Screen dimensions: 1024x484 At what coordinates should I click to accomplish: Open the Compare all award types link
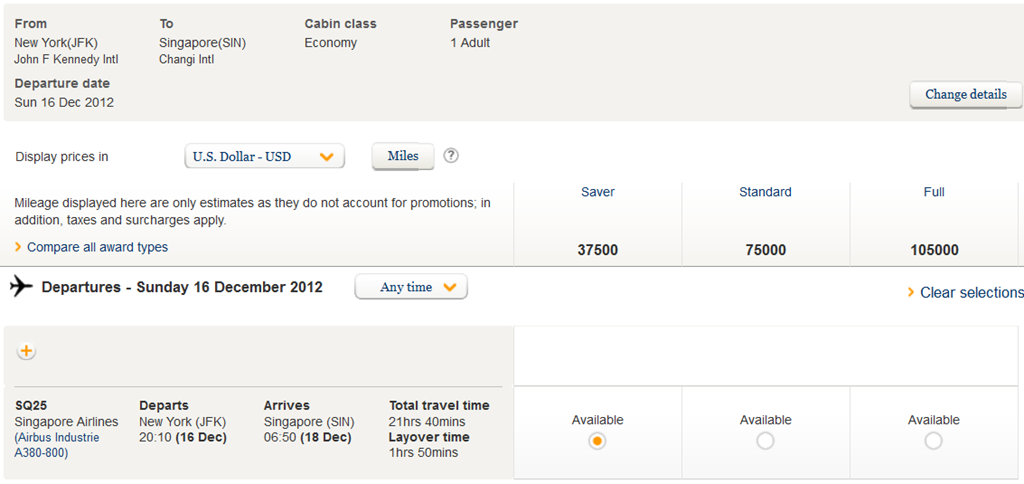[97, 247]
